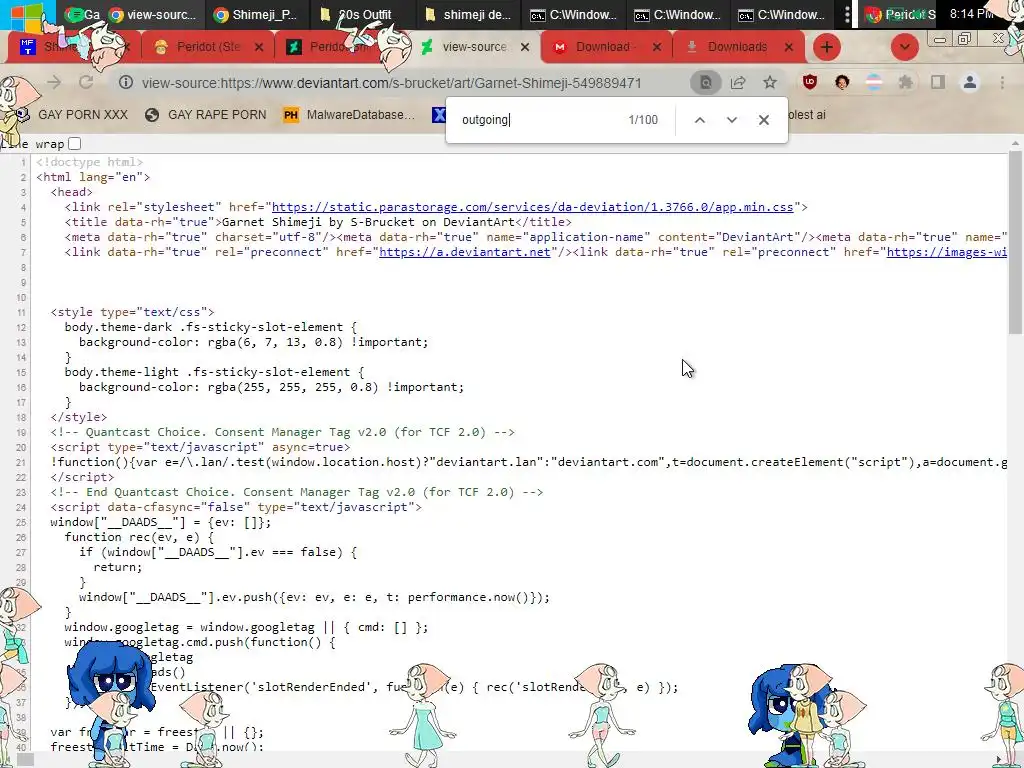Open the 20s Outfit folder window
The image size is (1024, 768).
(x=358, y=14)
